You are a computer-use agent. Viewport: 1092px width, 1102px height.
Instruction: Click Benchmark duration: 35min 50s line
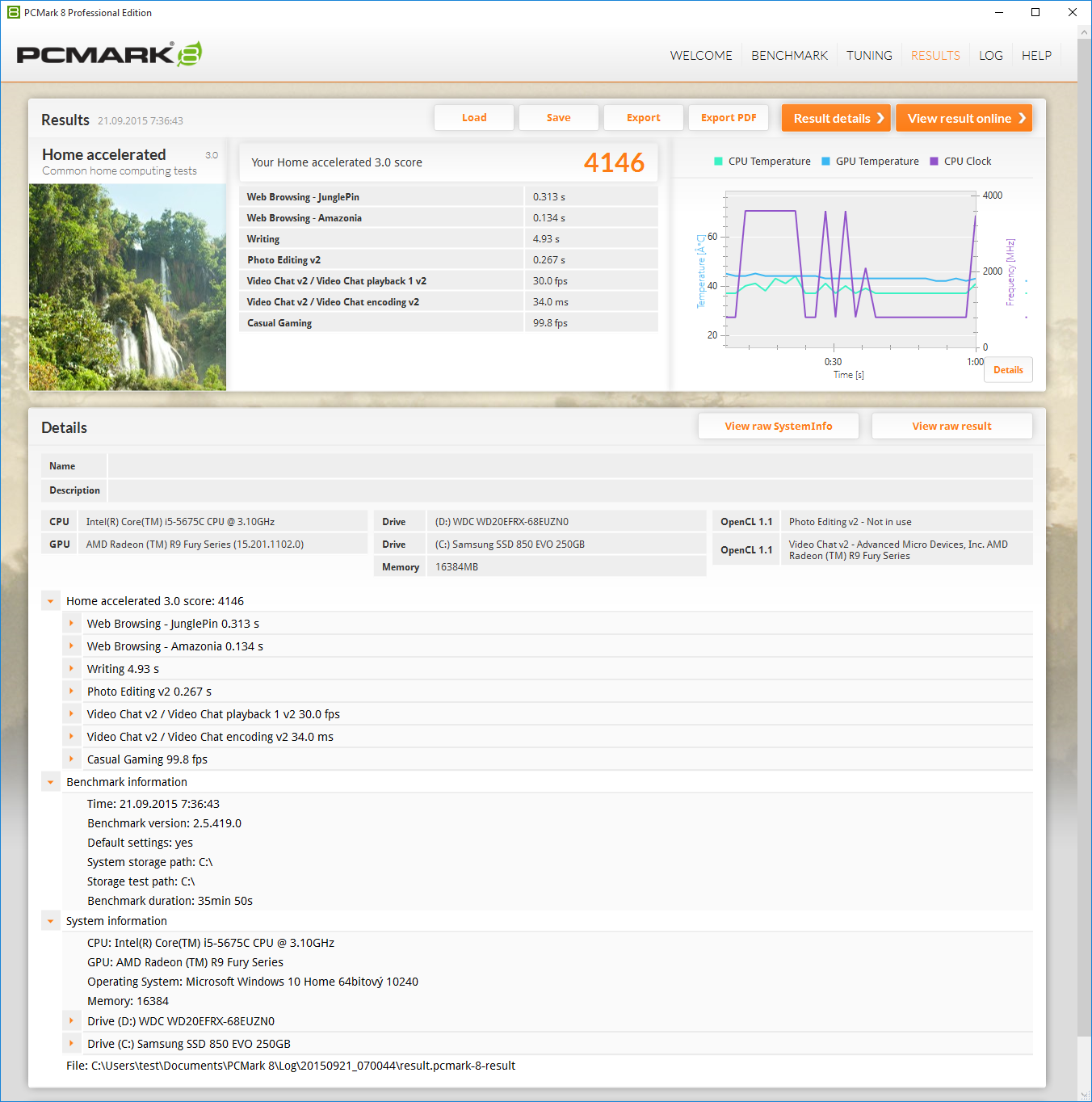170,901
